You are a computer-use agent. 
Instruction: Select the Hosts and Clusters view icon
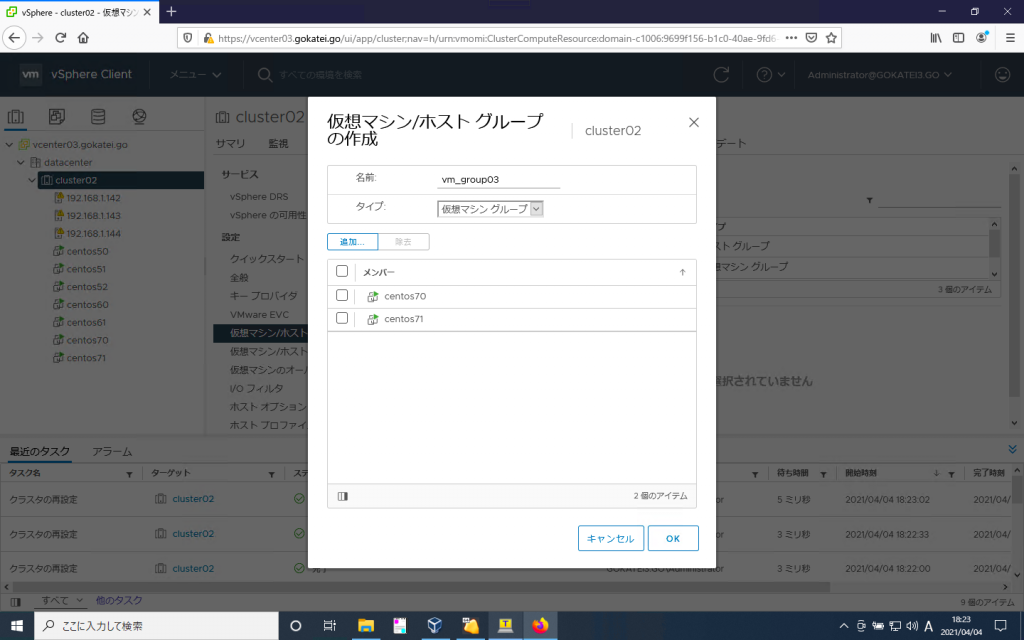[15, 117]
